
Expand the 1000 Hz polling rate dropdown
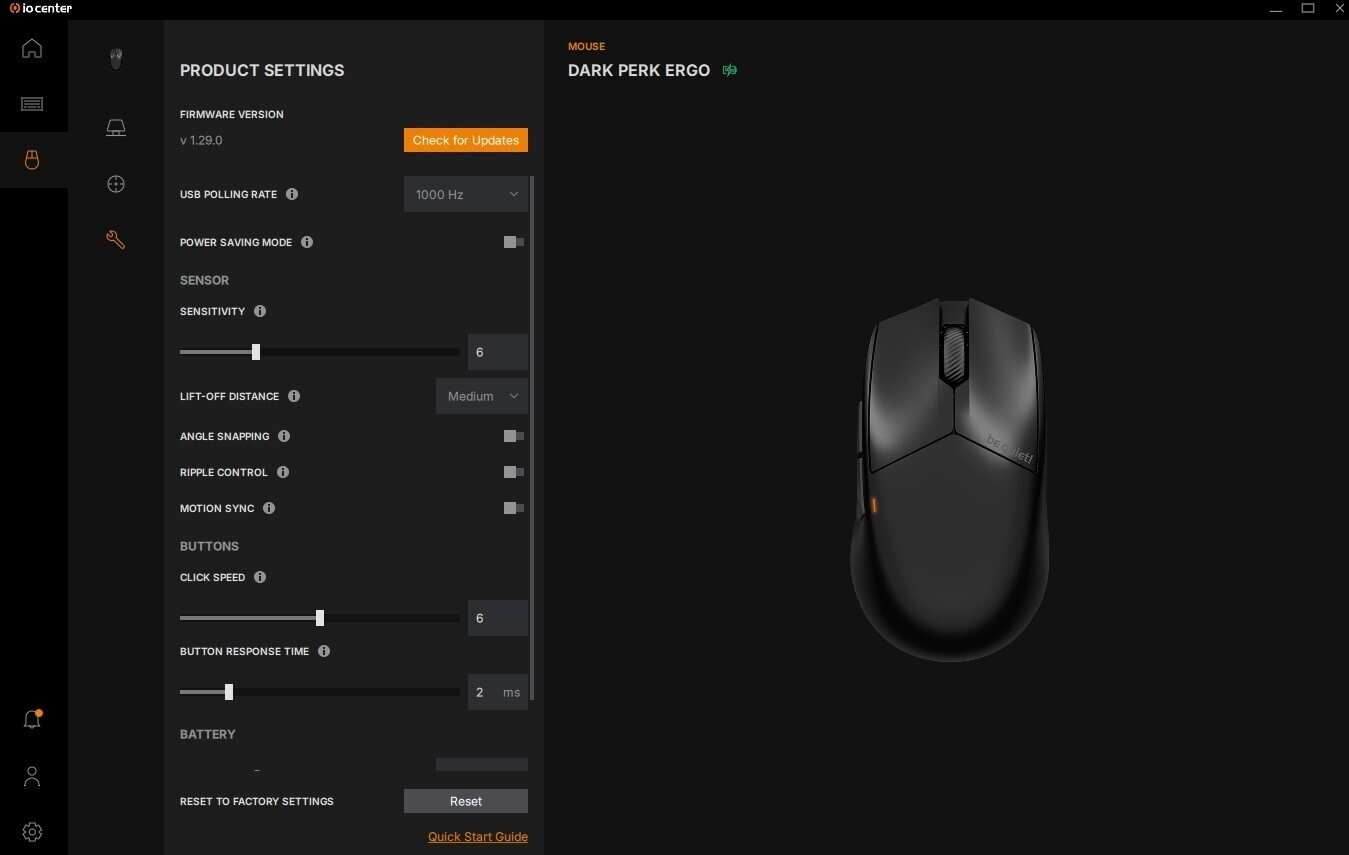click(x=466, y=194)
